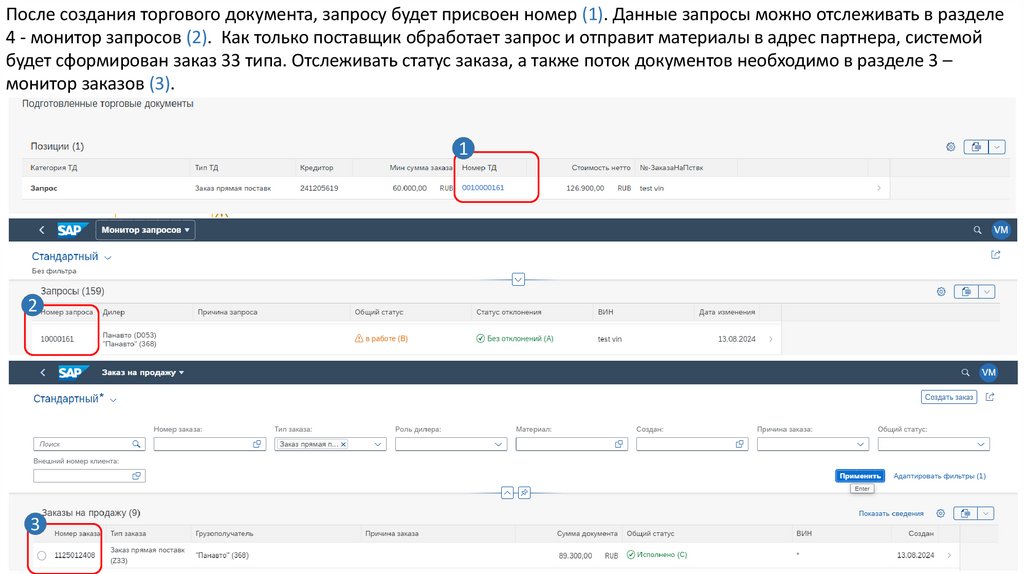
Task: Click order number 1125012408 cell
Action: (74, 555)
